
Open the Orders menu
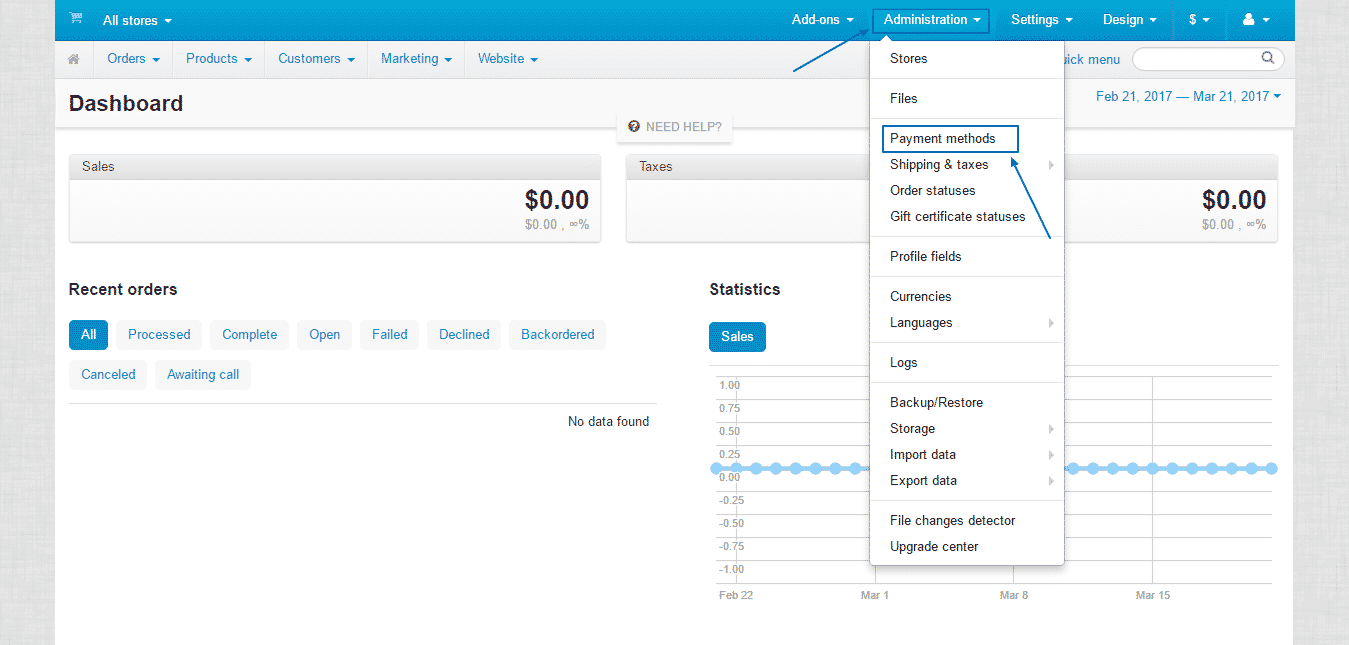point(132,58)
